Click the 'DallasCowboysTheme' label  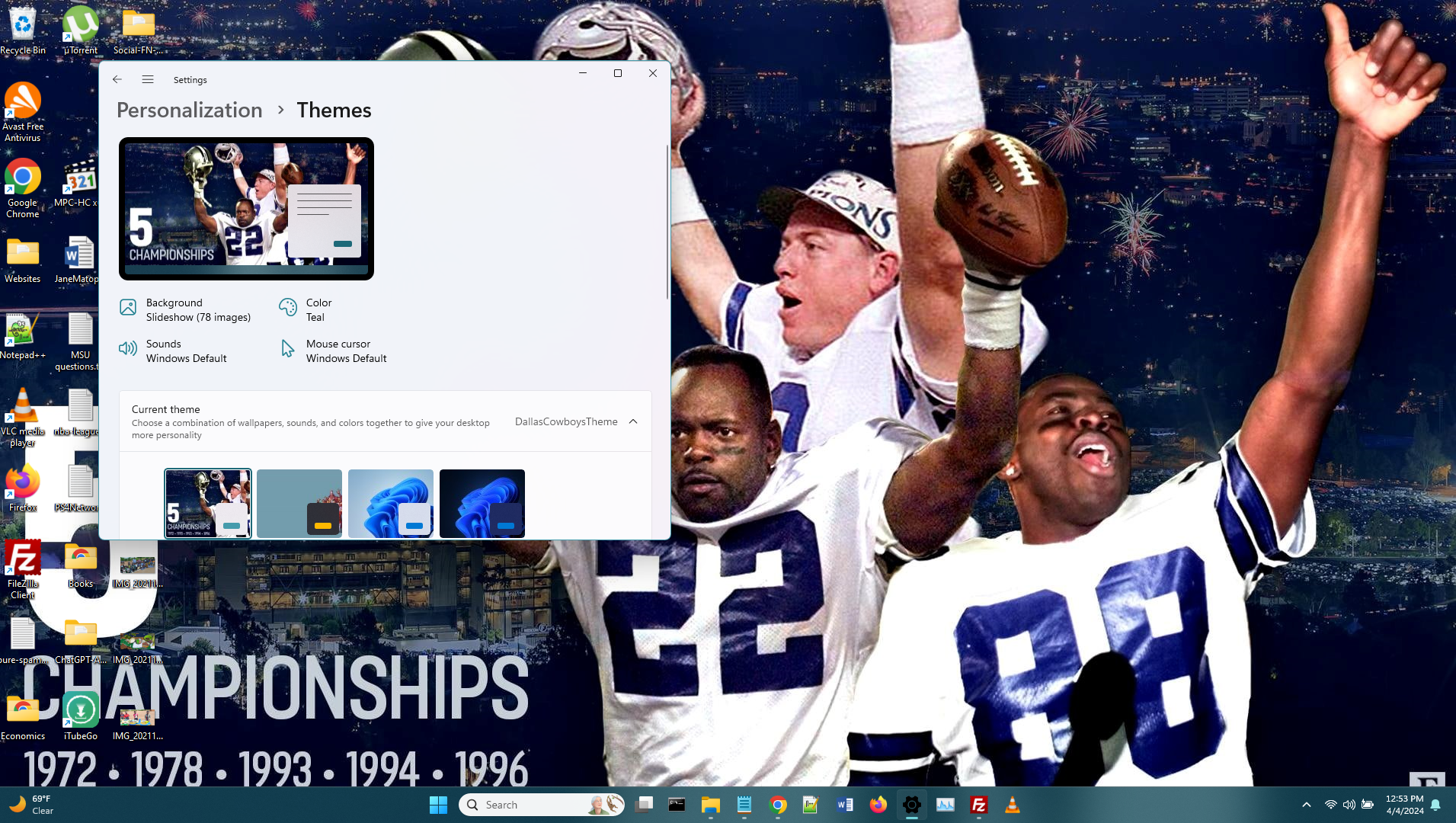pos(566,421)
